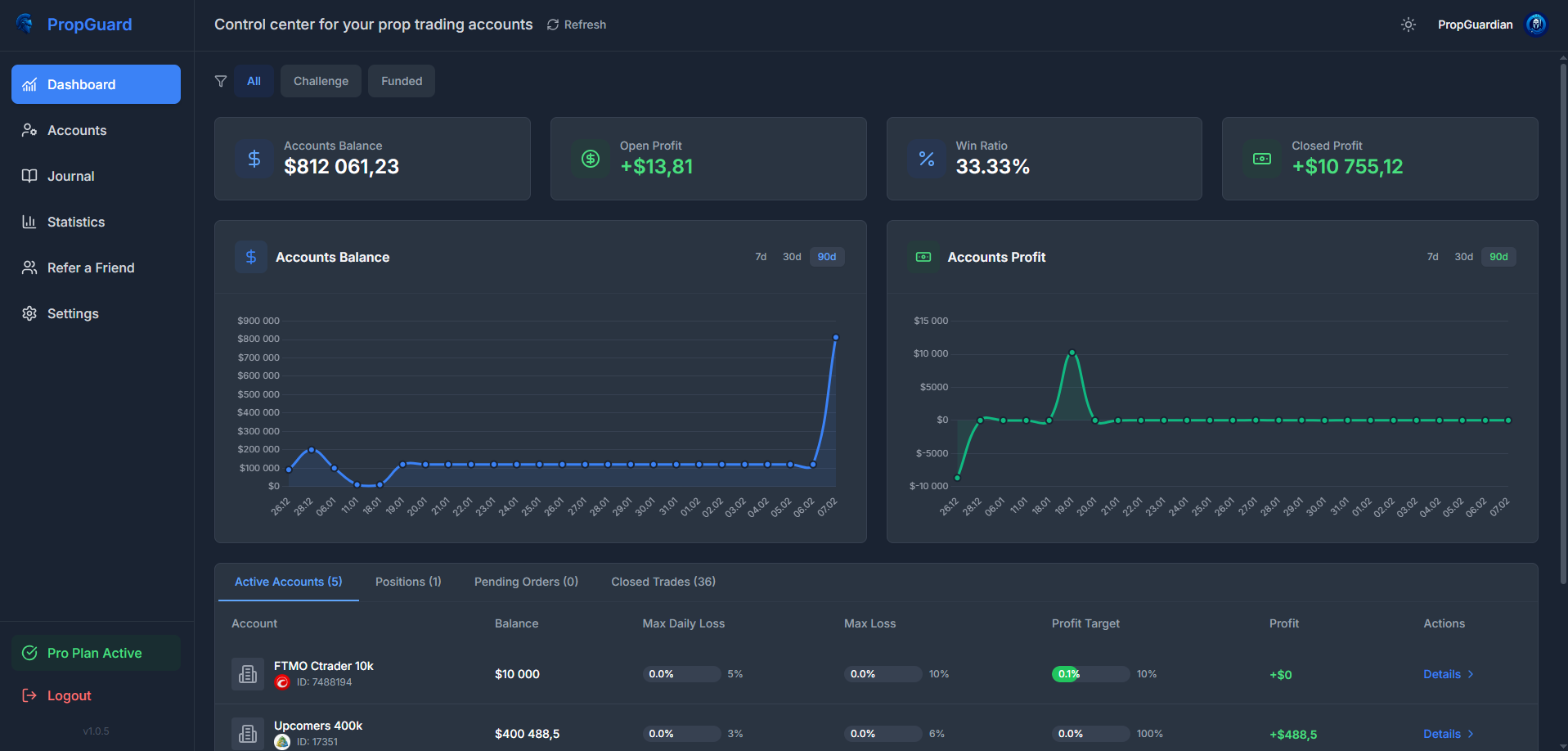Enable the Challenge accounts filter
The image size is (1568, 751).
pyautogui.click(x=321, y=80)
